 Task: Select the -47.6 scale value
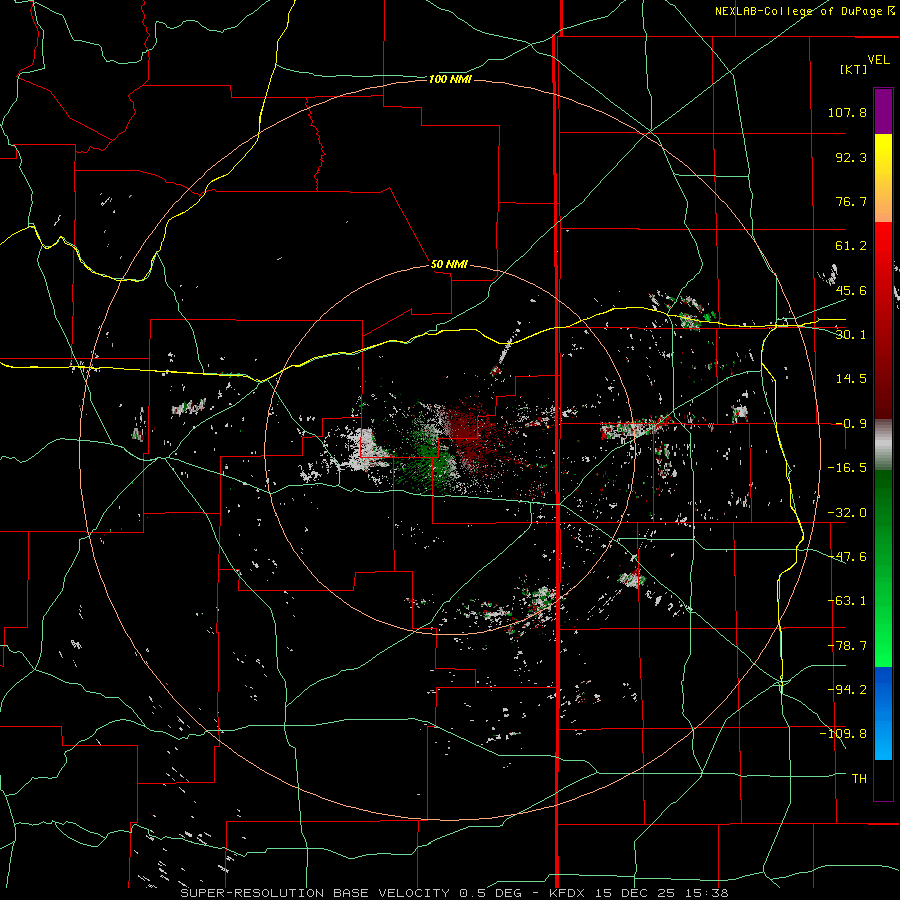[847, 557]
